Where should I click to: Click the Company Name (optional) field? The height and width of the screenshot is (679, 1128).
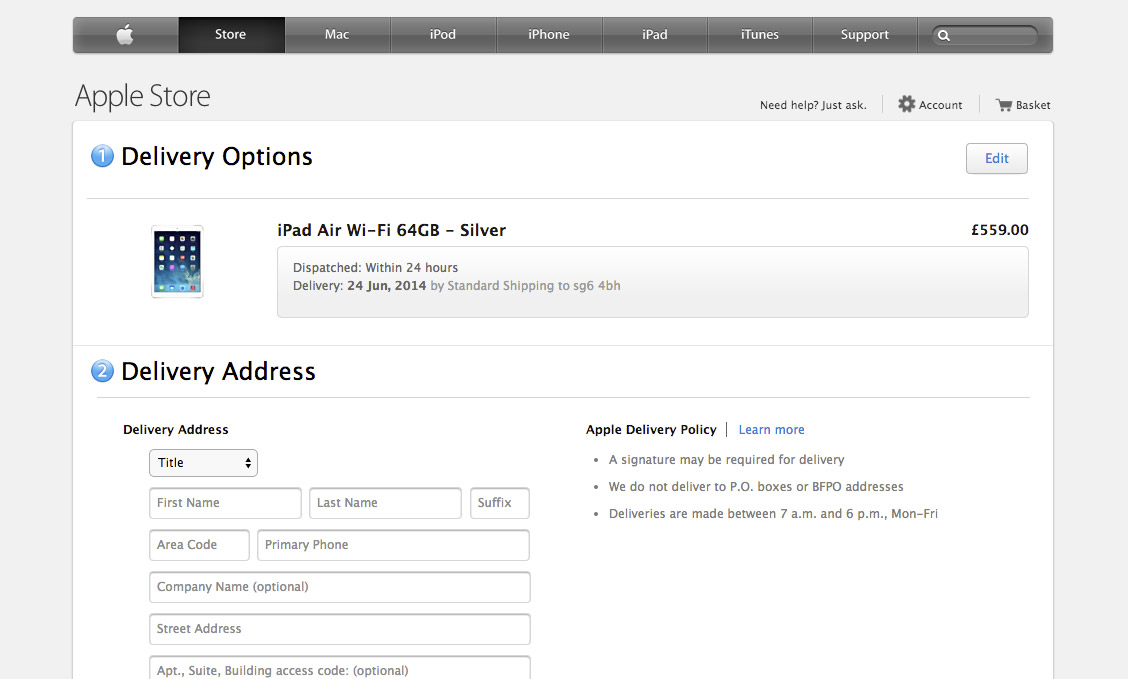pyautogui.click(x=340, y=587)
